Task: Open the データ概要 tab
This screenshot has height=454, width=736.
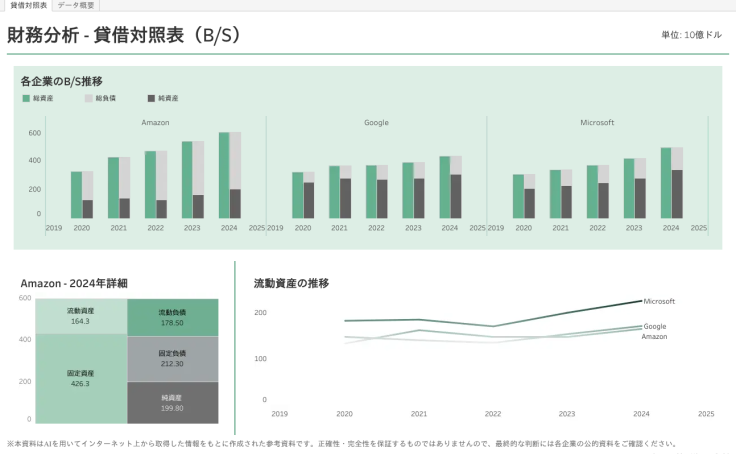Action: (x=76, y=5)
